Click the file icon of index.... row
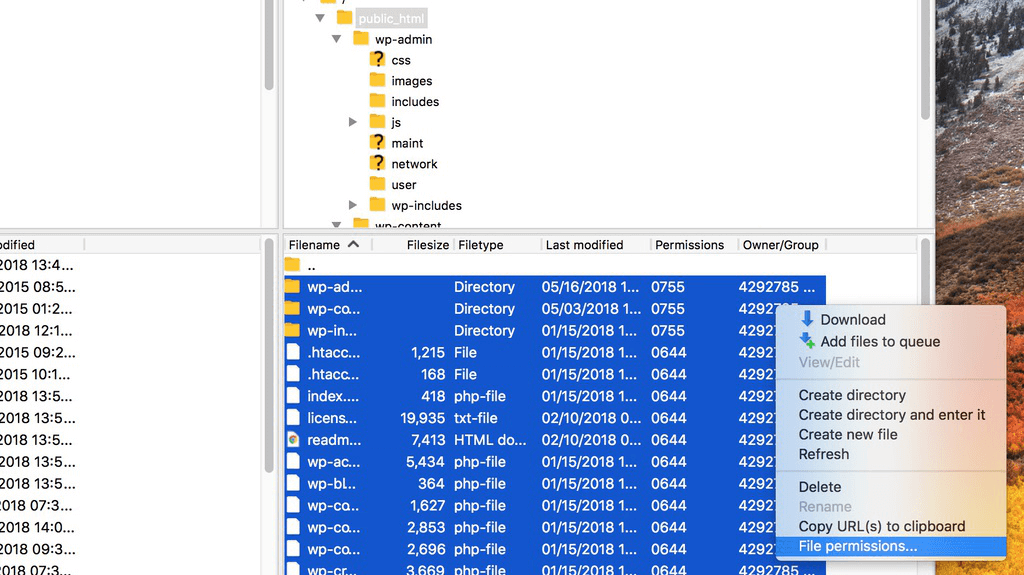 click(293, 396)
